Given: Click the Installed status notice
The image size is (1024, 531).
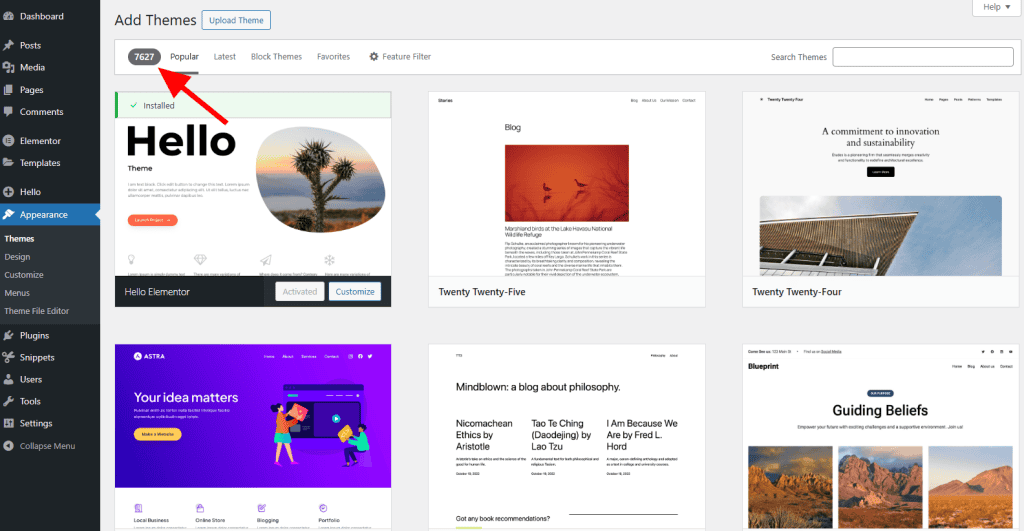Looking at the screenshot, I should (253, 105).
